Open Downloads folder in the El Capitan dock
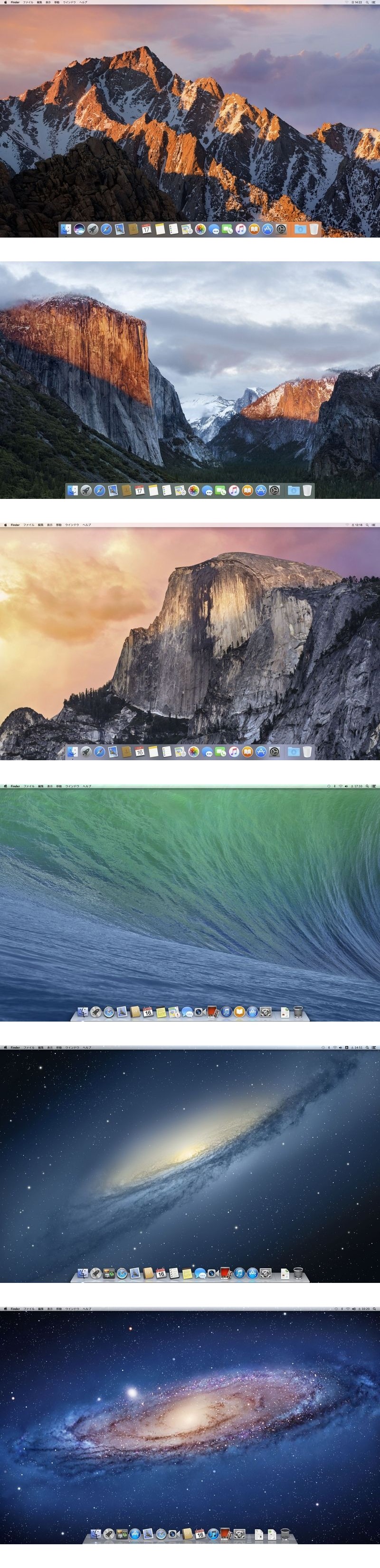Viewport: 380px width, 1568px height. click(x=294, y=491)
